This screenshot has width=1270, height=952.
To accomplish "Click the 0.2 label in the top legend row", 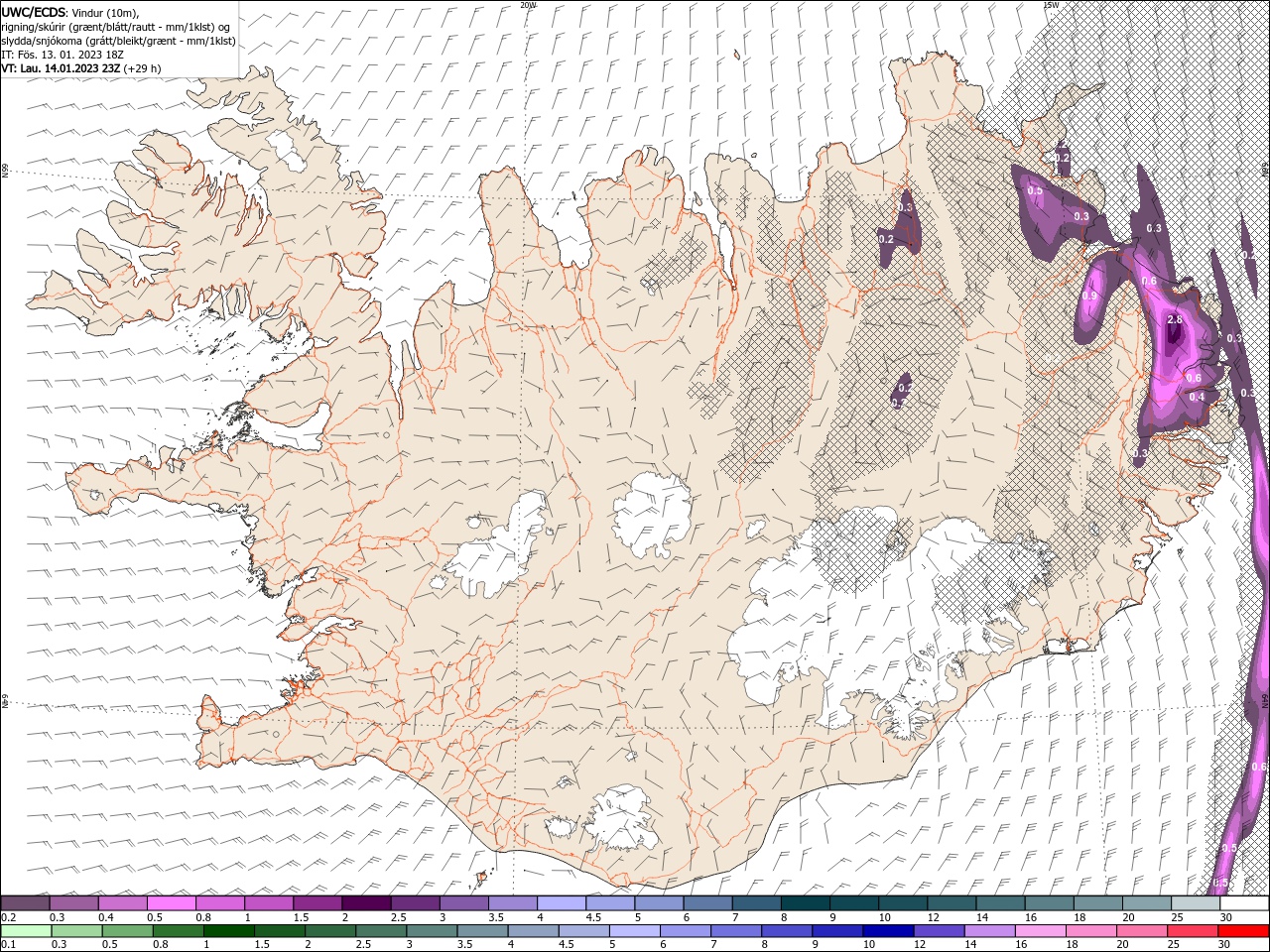I will 9,917.
